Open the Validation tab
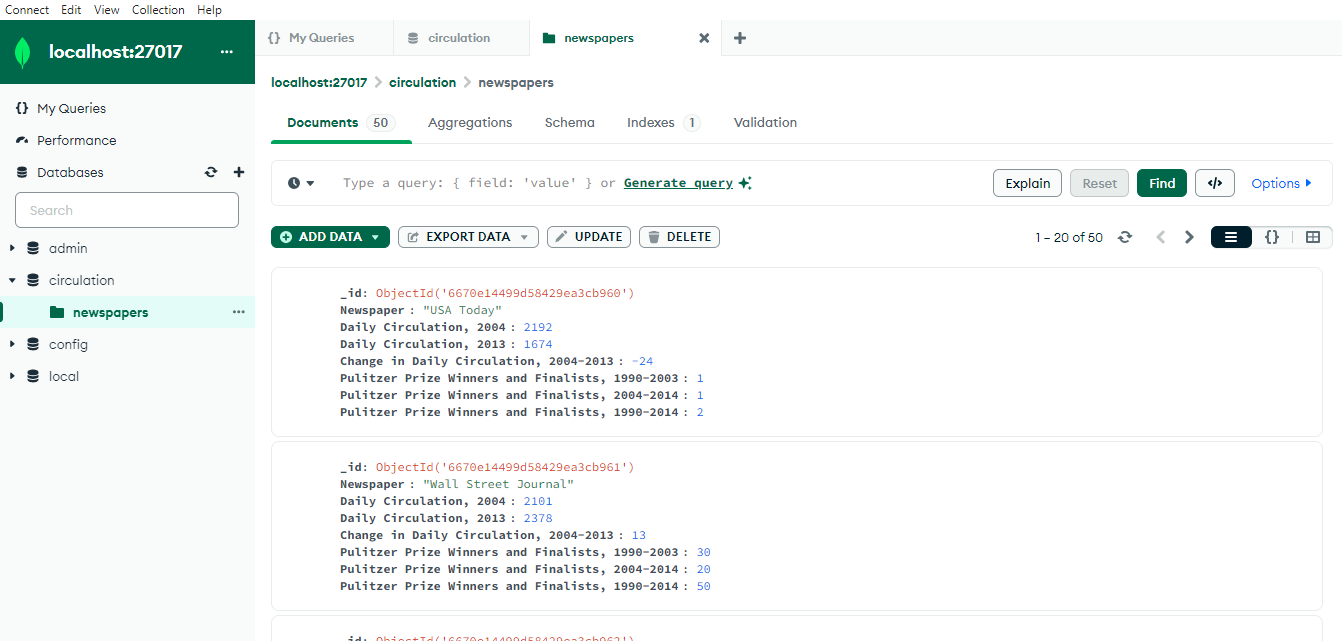Image resolution: width=1342 pixels, height=641 pixels. pyautogui.click(x=765, y=122)
